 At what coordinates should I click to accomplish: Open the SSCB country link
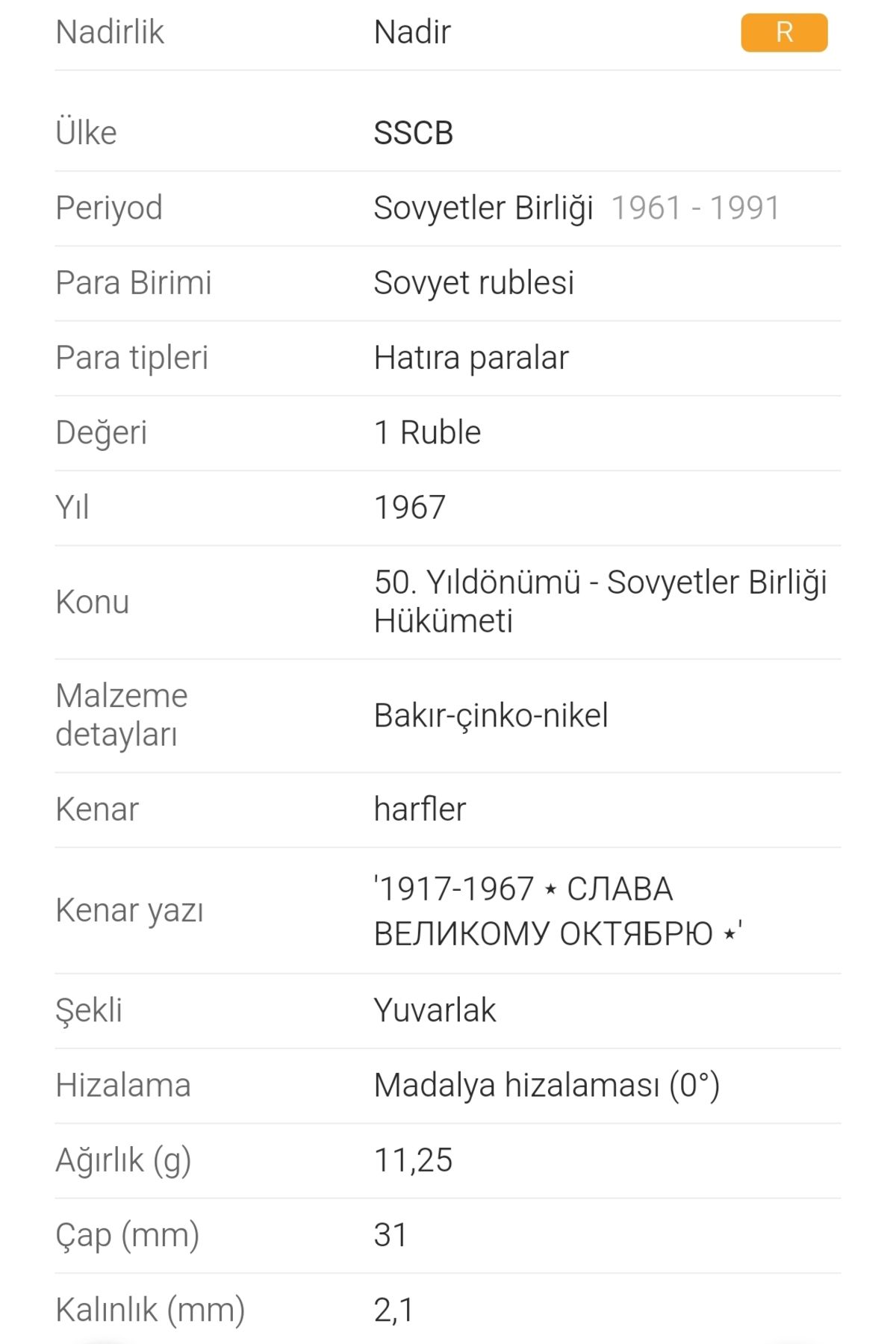coord(414,134)
